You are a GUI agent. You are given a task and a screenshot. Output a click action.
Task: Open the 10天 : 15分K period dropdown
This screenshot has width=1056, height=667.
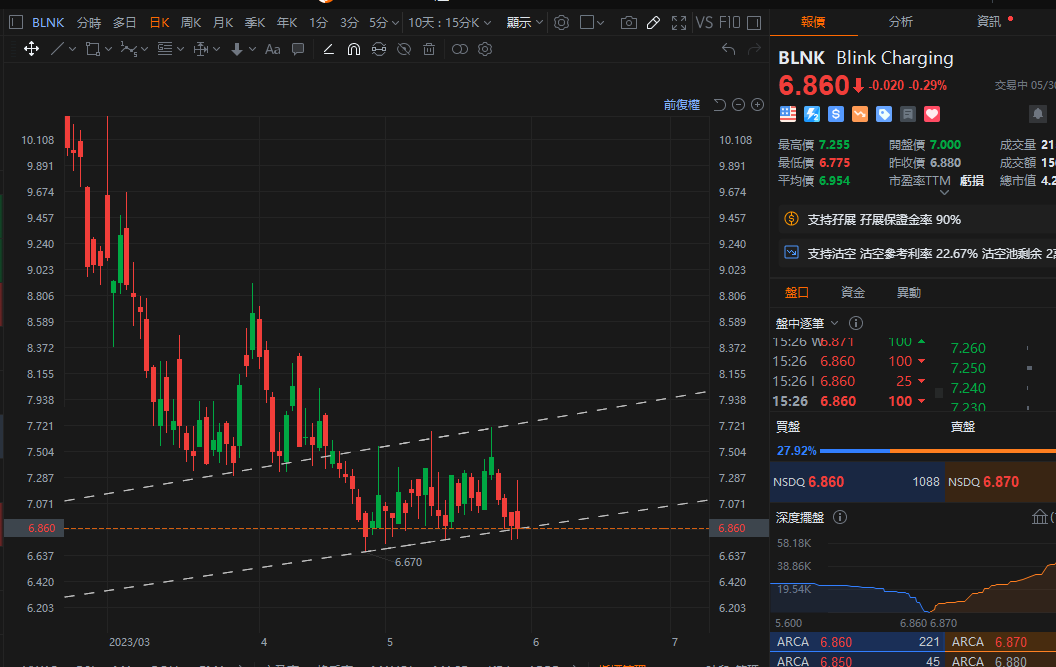449,23
